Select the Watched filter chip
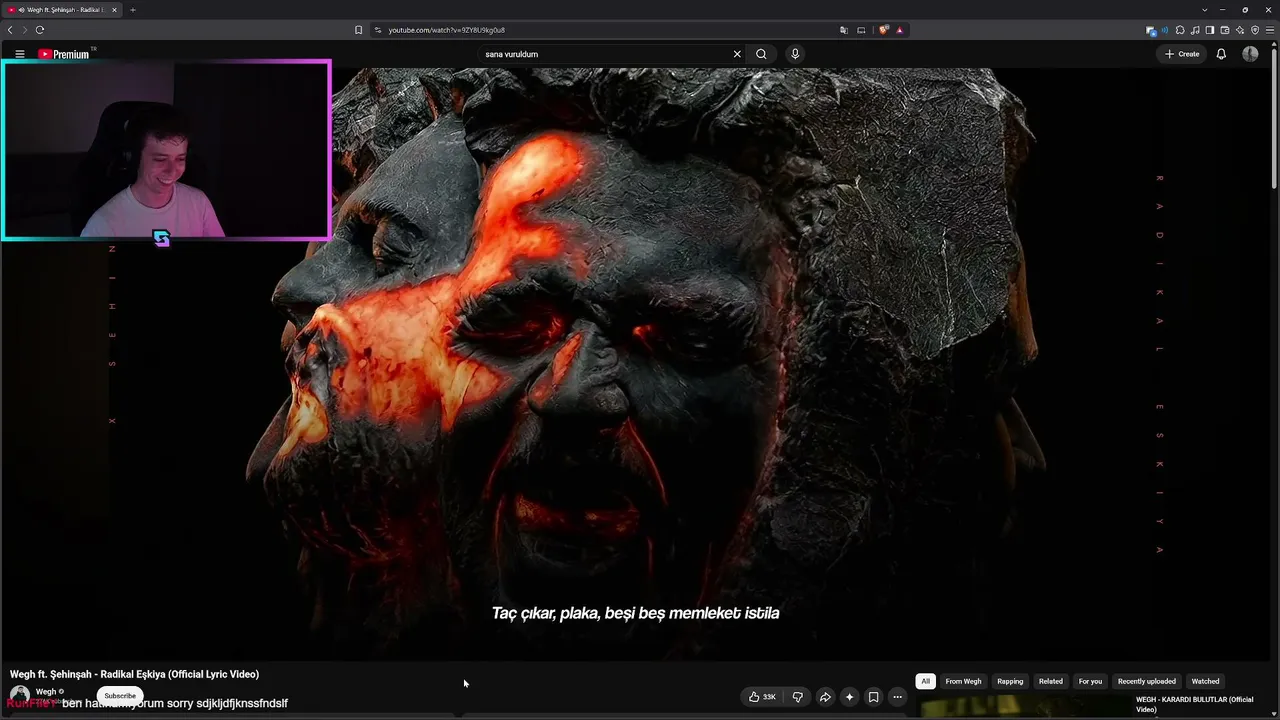The height and width of the screenshot is (720, 1280). click(x=1205, y=681)
